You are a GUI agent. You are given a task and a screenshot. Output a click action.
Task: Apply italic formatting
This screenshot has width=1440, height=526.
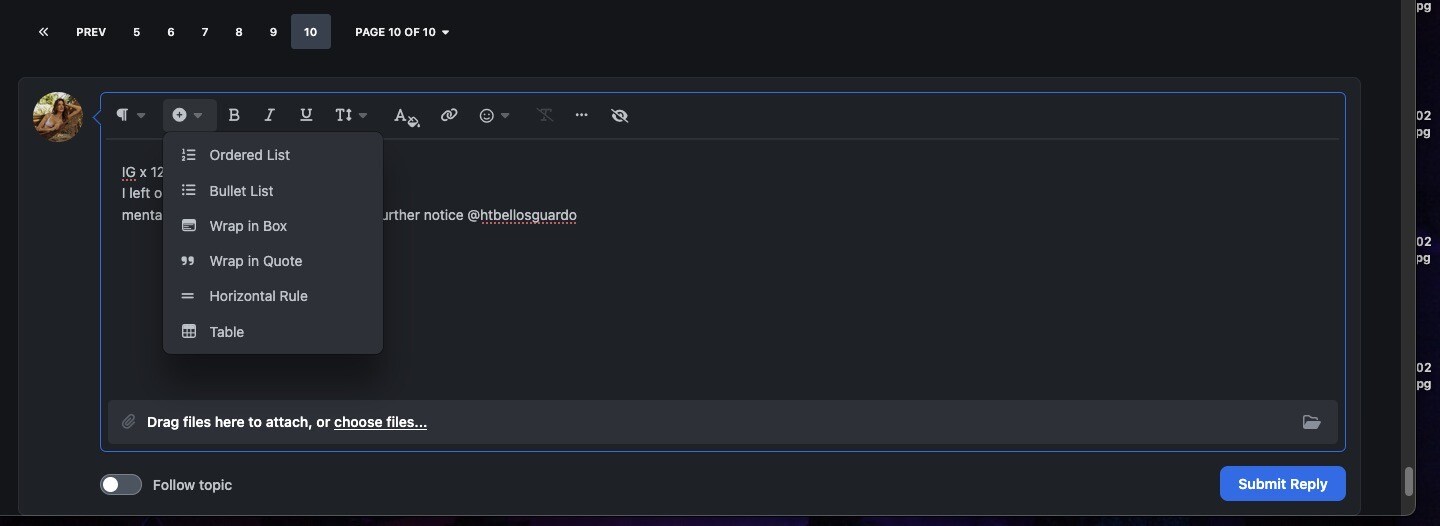coord(269,115)
